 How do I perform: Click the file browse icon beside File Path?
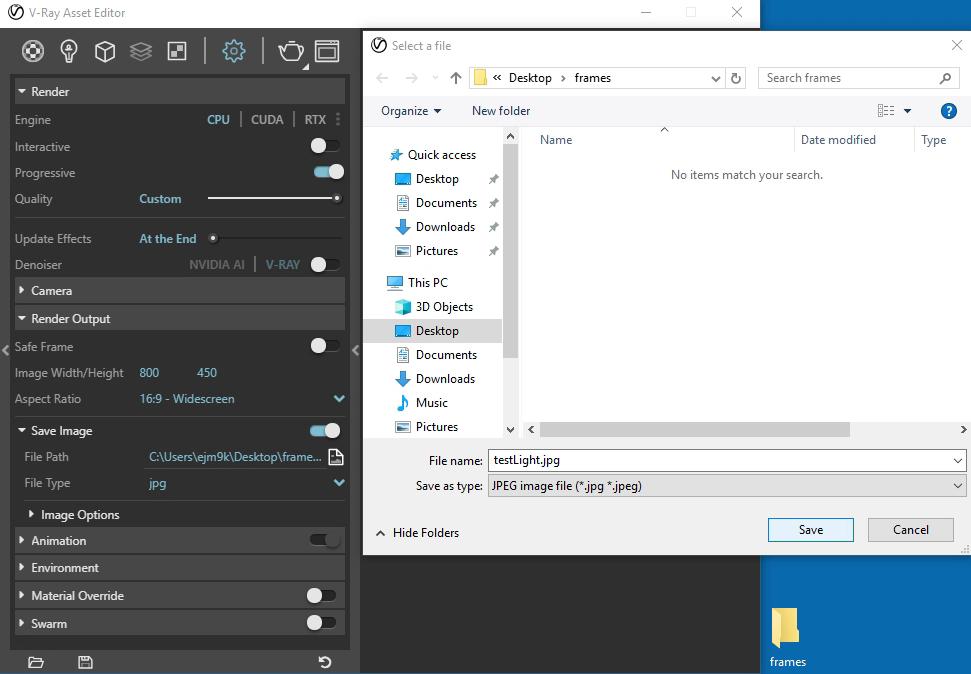coord(336,457)
